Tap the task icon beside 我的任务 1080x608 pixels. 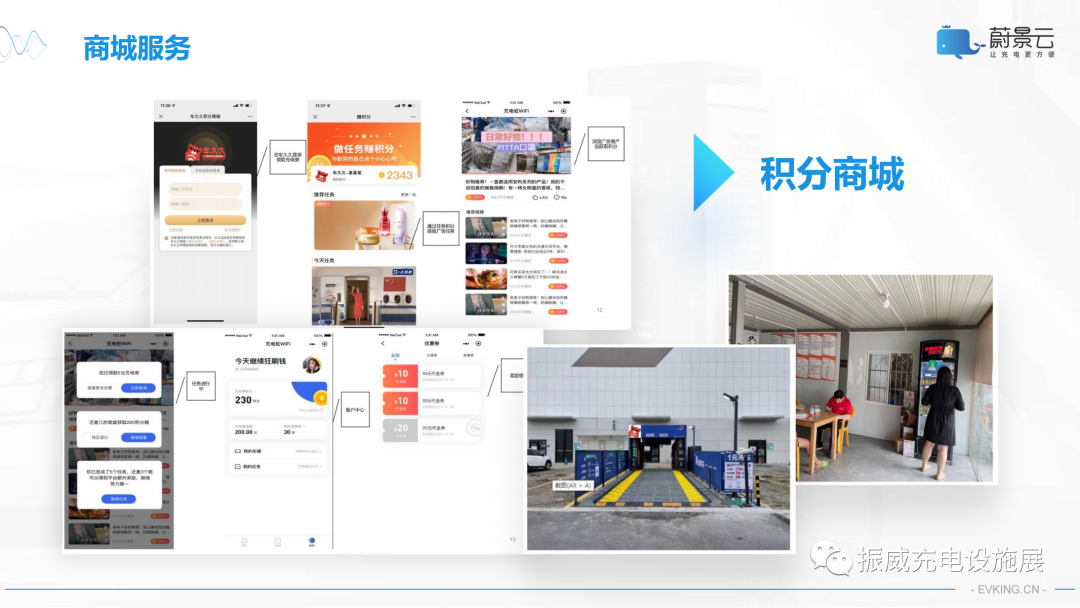(238, 467)
